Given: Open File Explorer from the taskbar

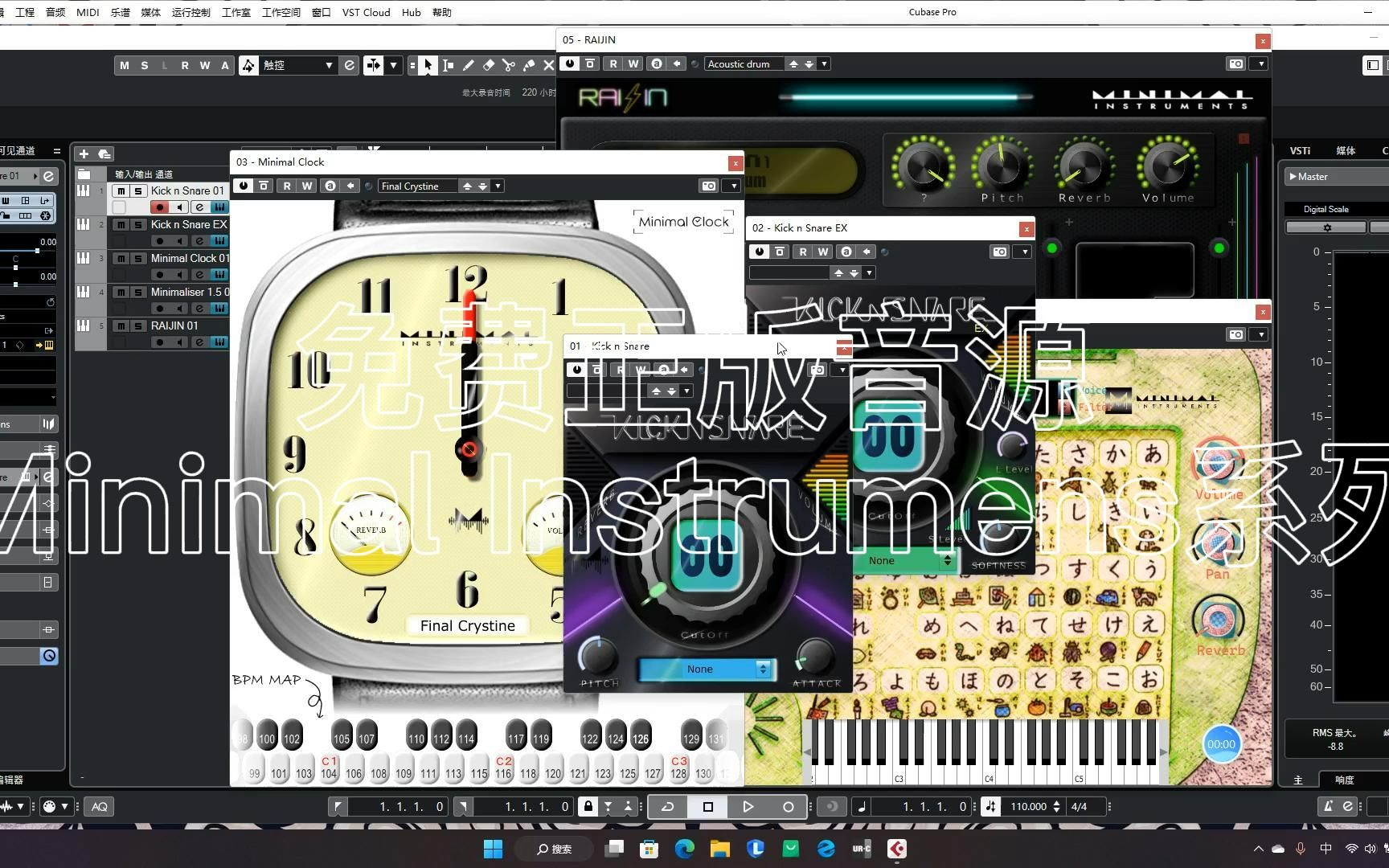Looking at the screenshot, I should 719,849.
